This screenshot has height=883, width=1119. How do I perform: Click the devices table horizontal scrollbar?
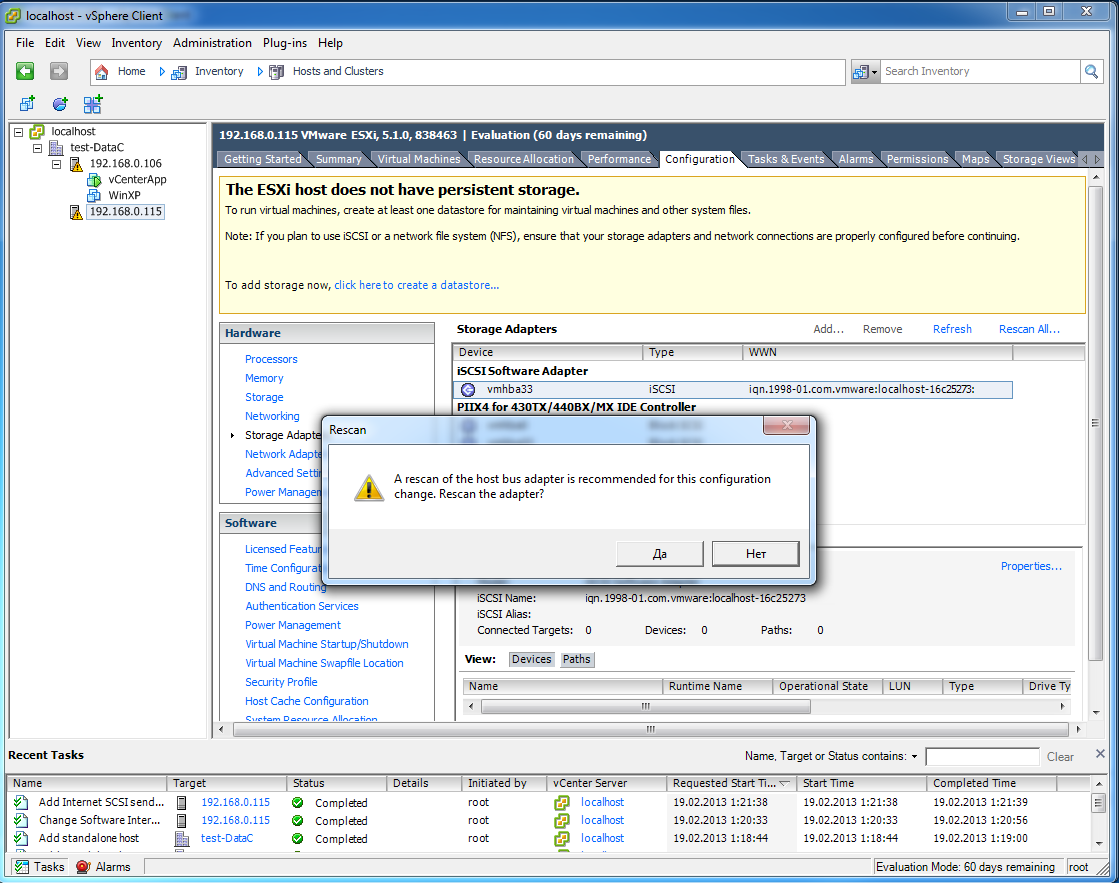click(x=646, y=707)
